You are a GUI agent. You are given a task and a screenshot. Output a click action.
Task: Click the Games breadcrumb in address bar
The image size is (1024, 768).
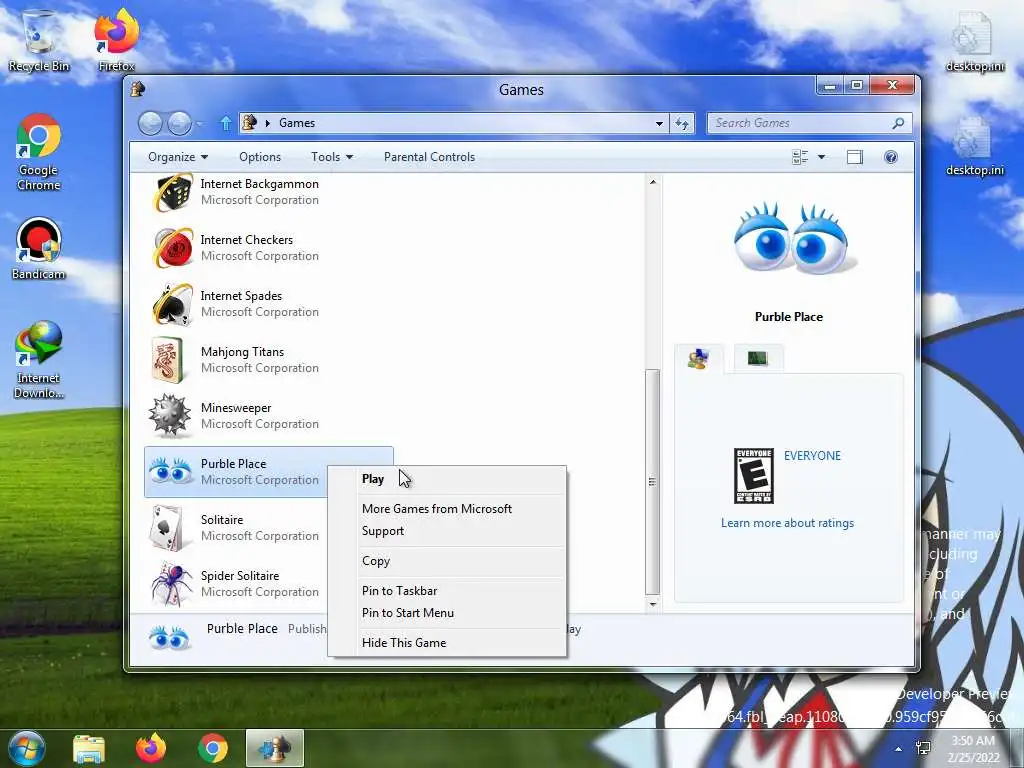tap(296, 123)
